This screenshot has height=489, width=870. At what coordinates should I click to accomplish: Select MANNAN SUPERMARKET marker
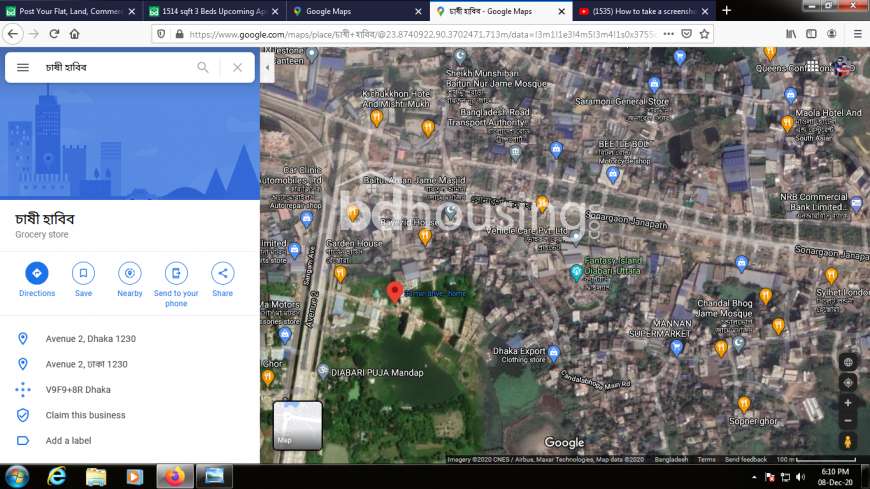tap(676, 347)
